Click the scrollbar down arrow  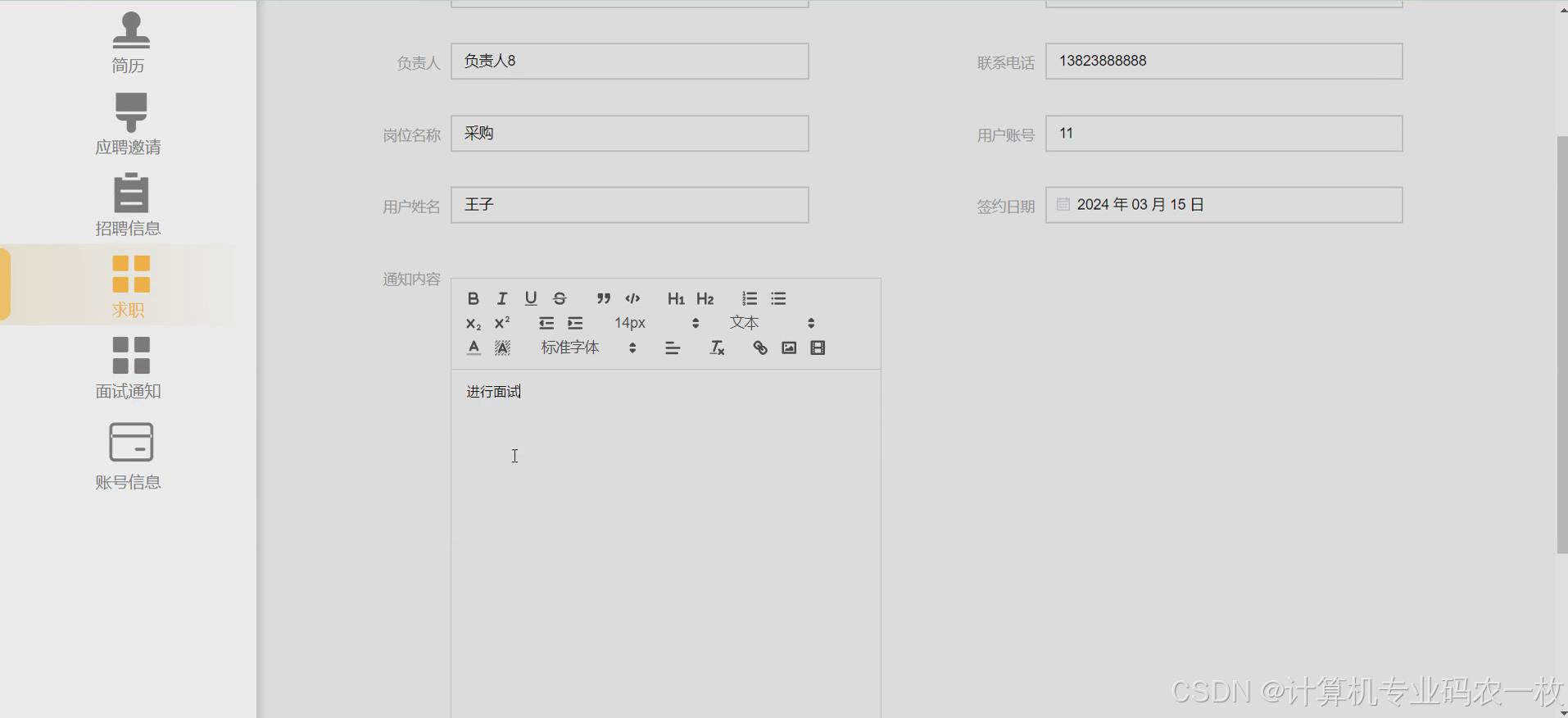(1562, 712)
